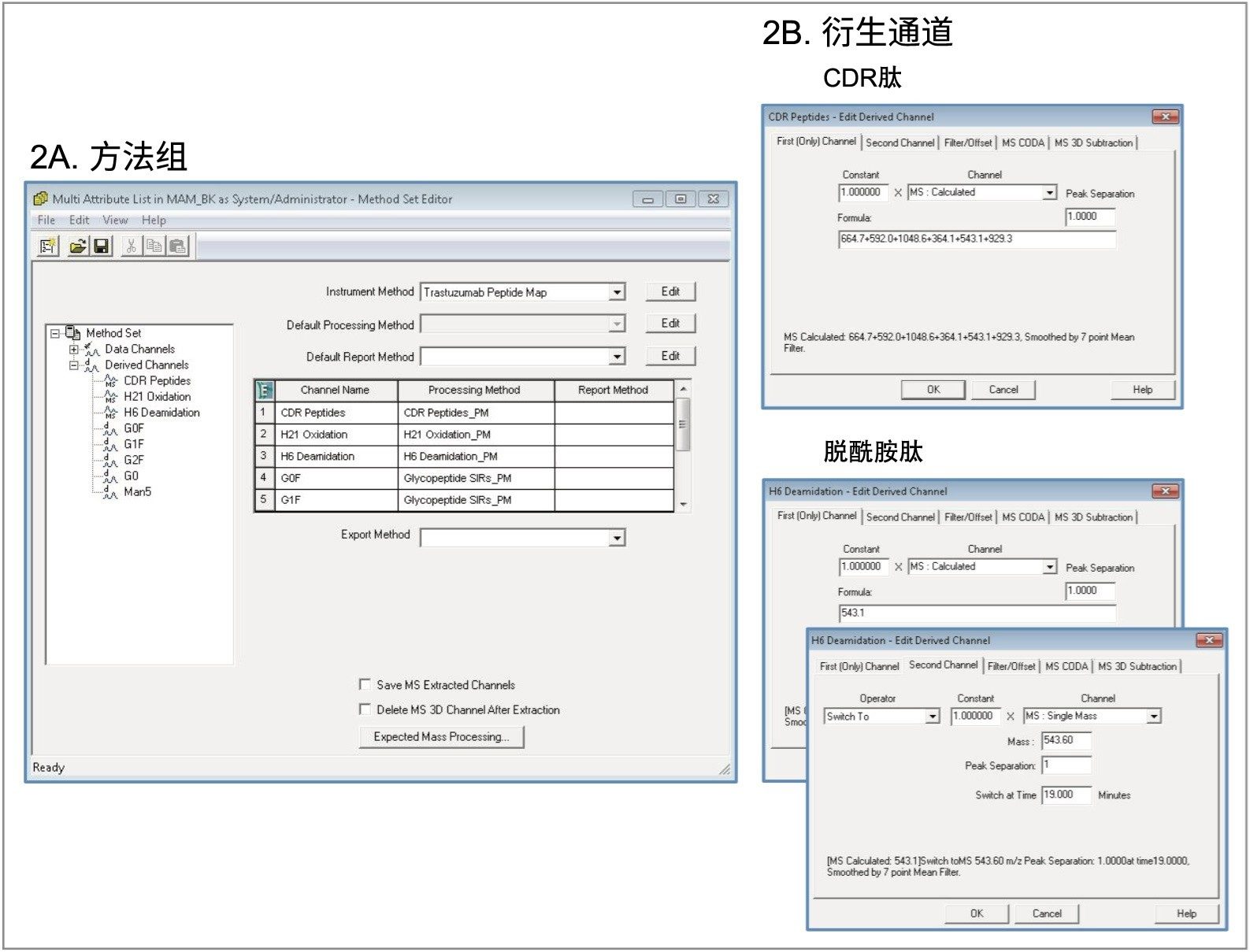Open the View menu
The image size is (1250, 952).
115,220
